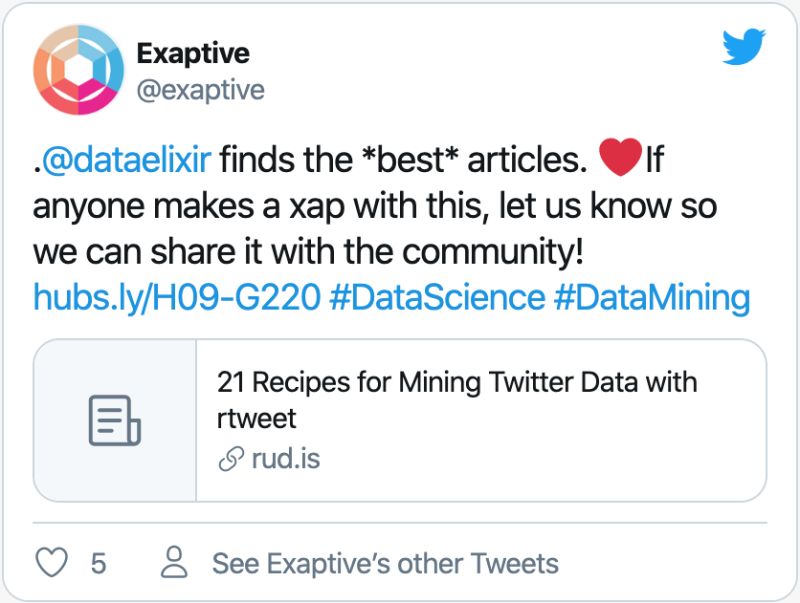The width and height of the screenshot is (800, 603).
Task: Open the #DataScience hashtag
Action: 435,297
